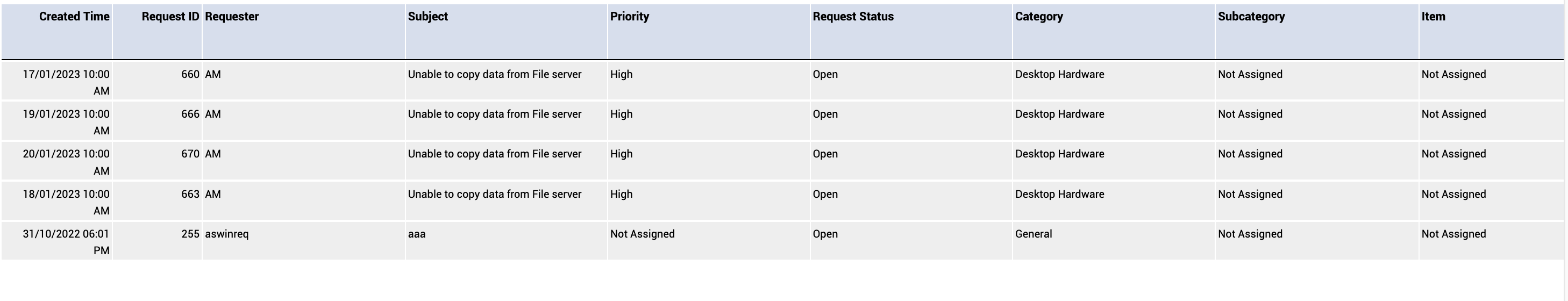
Task: Open request ID 255
Action: pyautogui.click(x=190, y=234)
